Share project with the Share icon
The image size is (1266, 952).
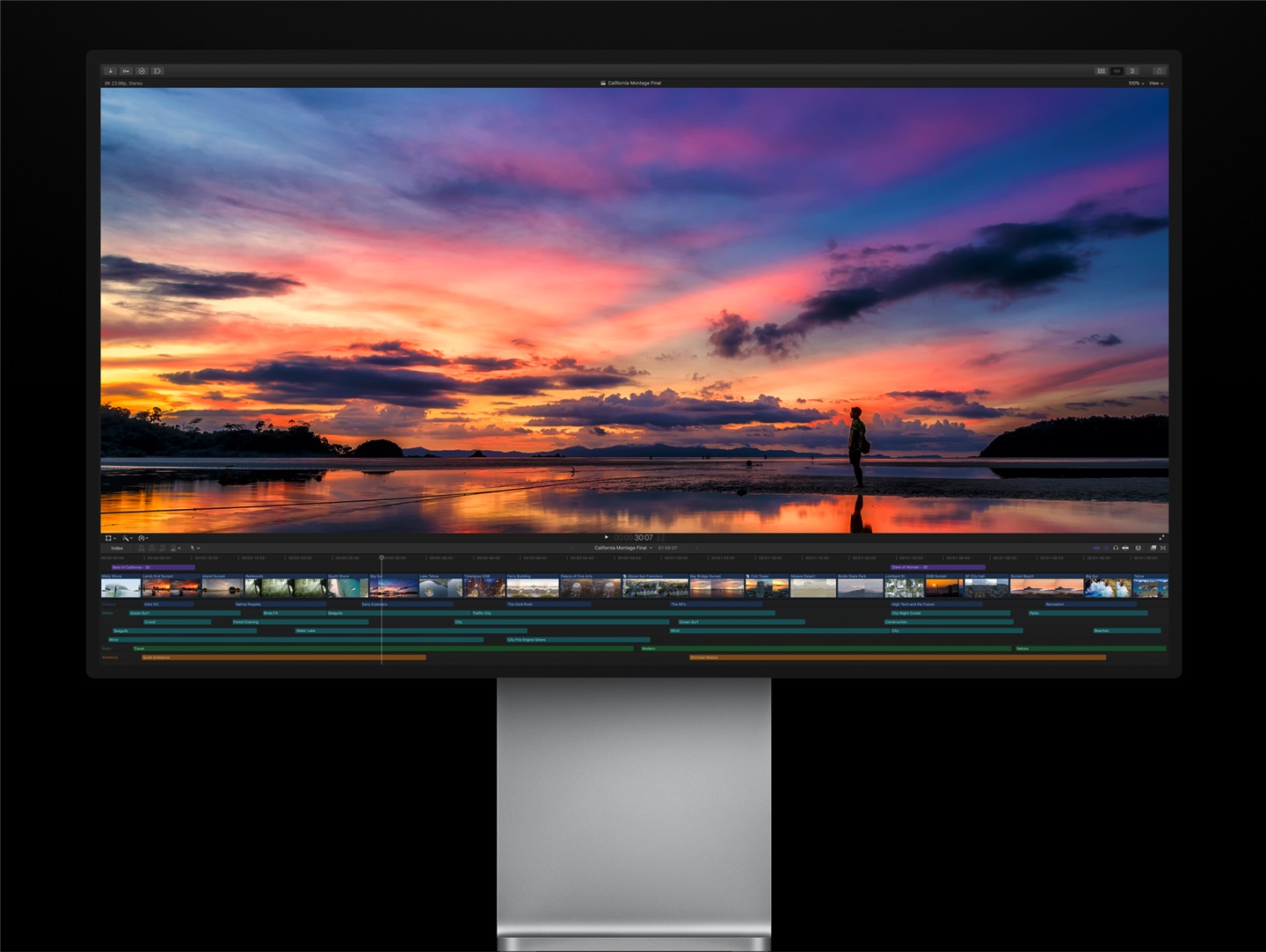click(x=1160, y=70)
